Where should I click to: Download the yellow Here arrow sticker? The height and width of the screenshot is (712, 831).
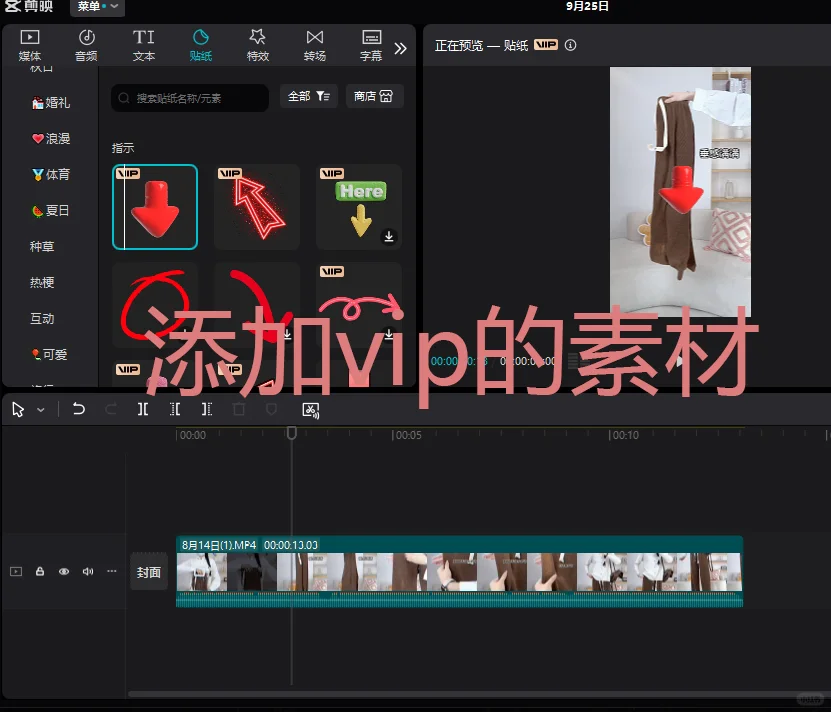tap(389, 238)
